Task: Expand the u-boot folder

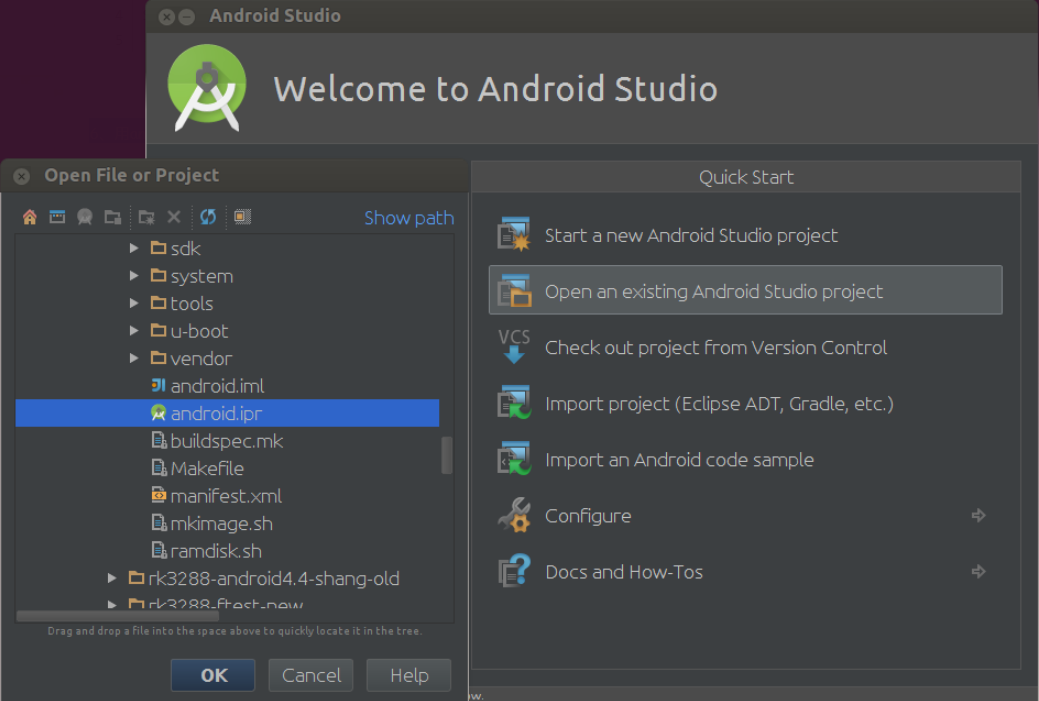Action: coord(134,331)
